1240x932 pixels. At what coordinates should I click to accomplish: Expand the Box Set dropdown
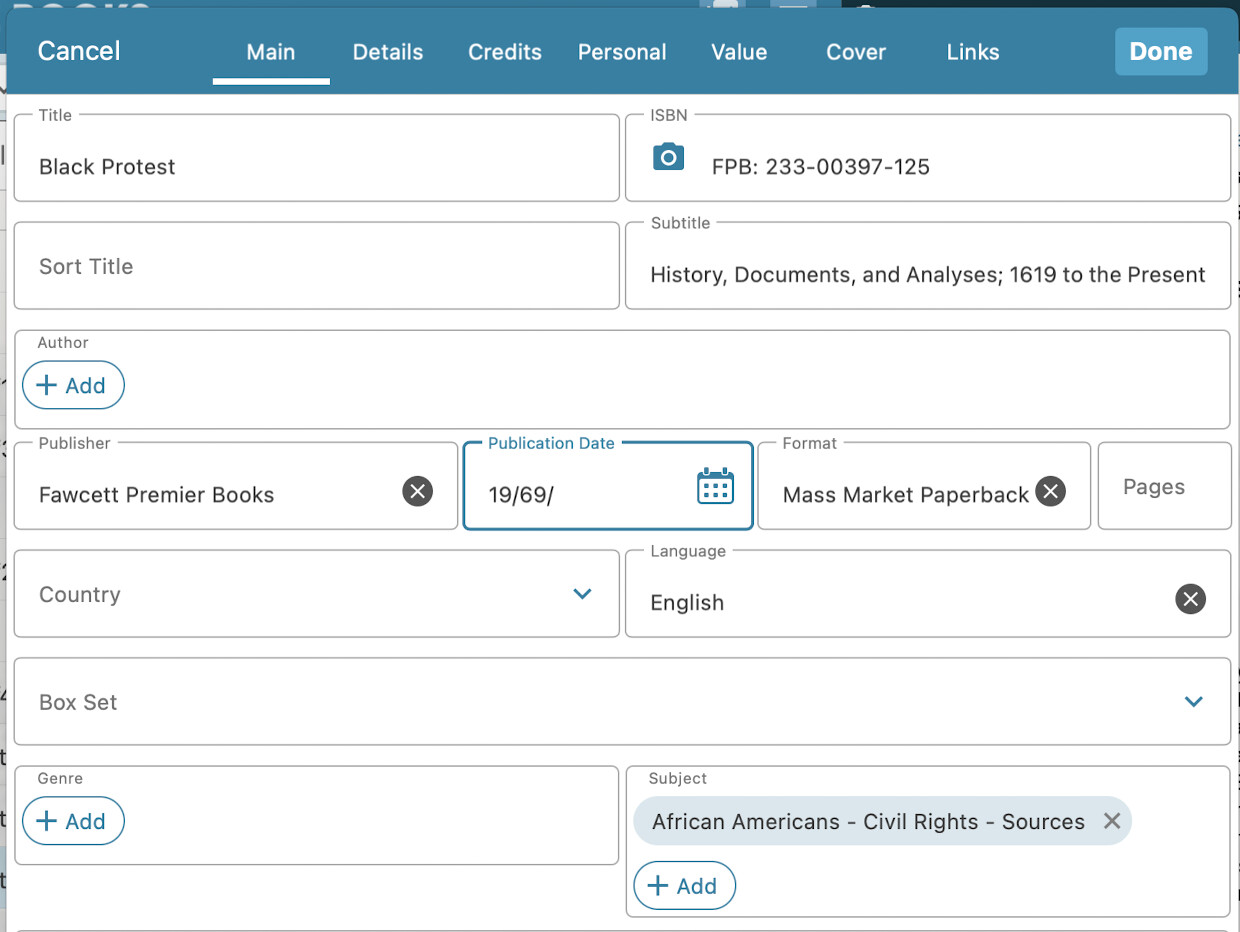point(1193,702)
